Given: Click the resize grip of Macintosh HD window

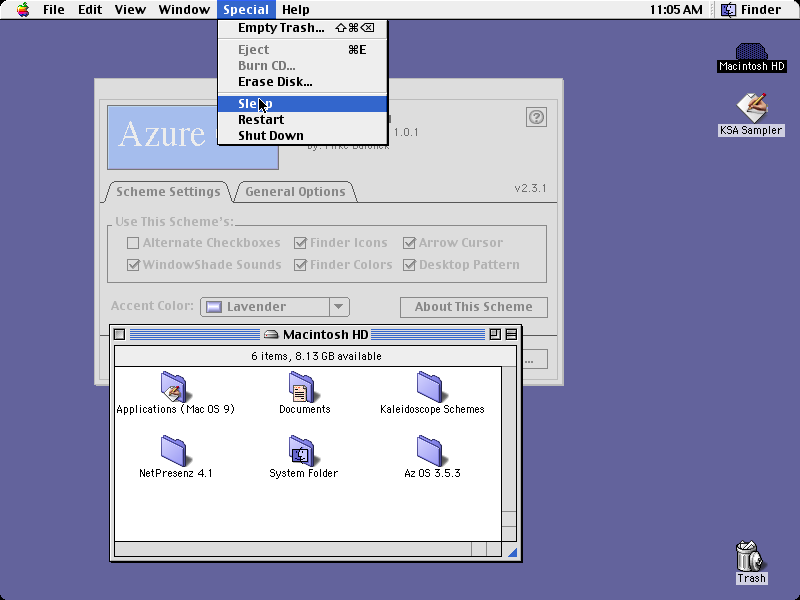Looking at the screenshot, I should coord(512,552).
